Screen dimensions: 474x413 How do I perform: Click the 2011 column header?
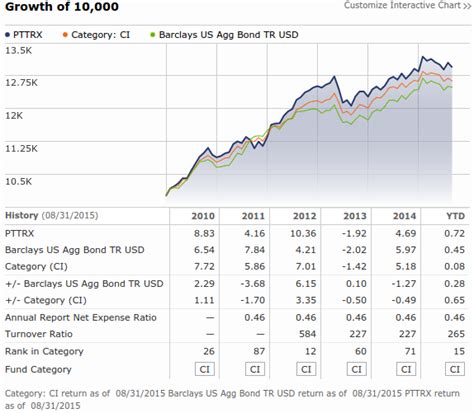click(x=253, y=216)
